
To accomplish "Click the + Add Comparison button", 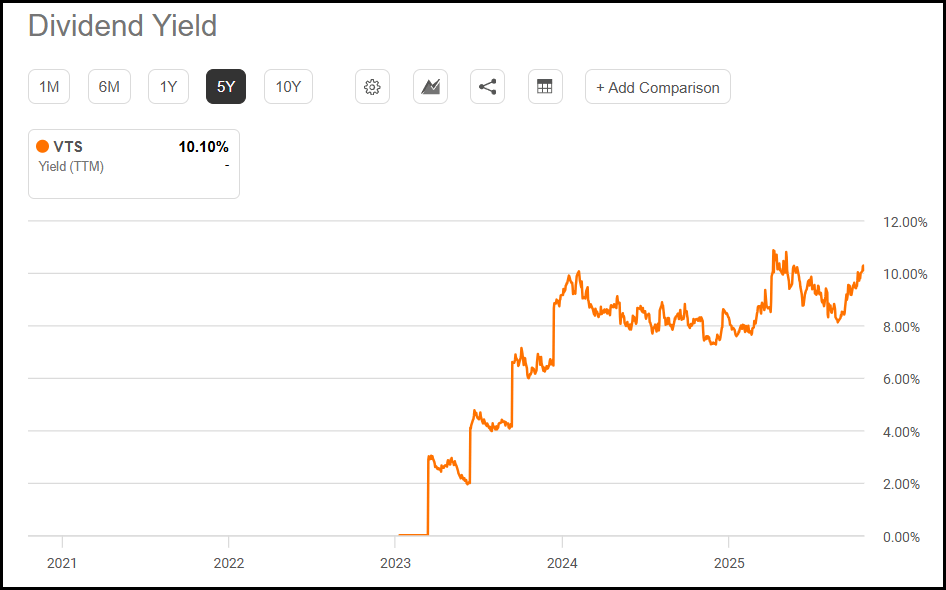I will (x=657, y=87).
